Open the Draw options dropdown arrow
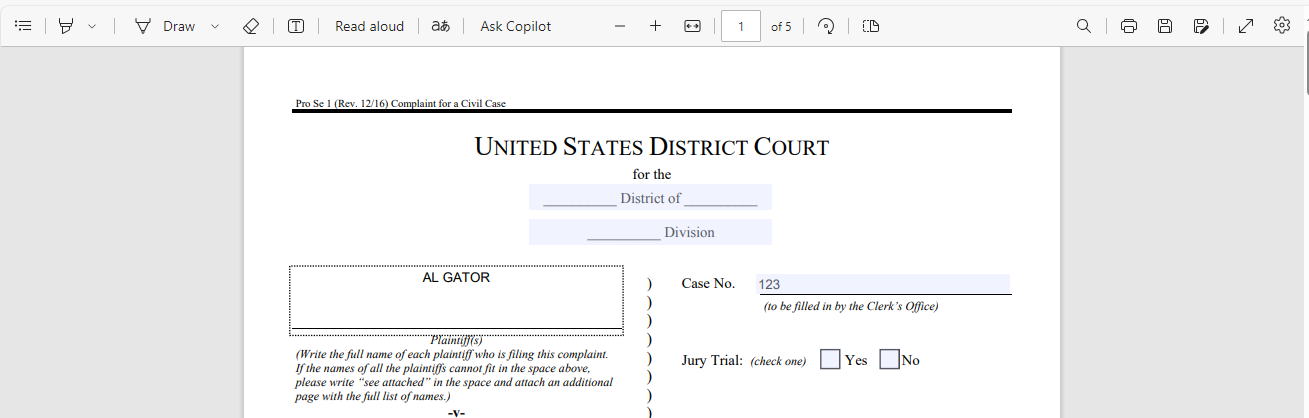The image size is (1309, 418). click(215, 26)
